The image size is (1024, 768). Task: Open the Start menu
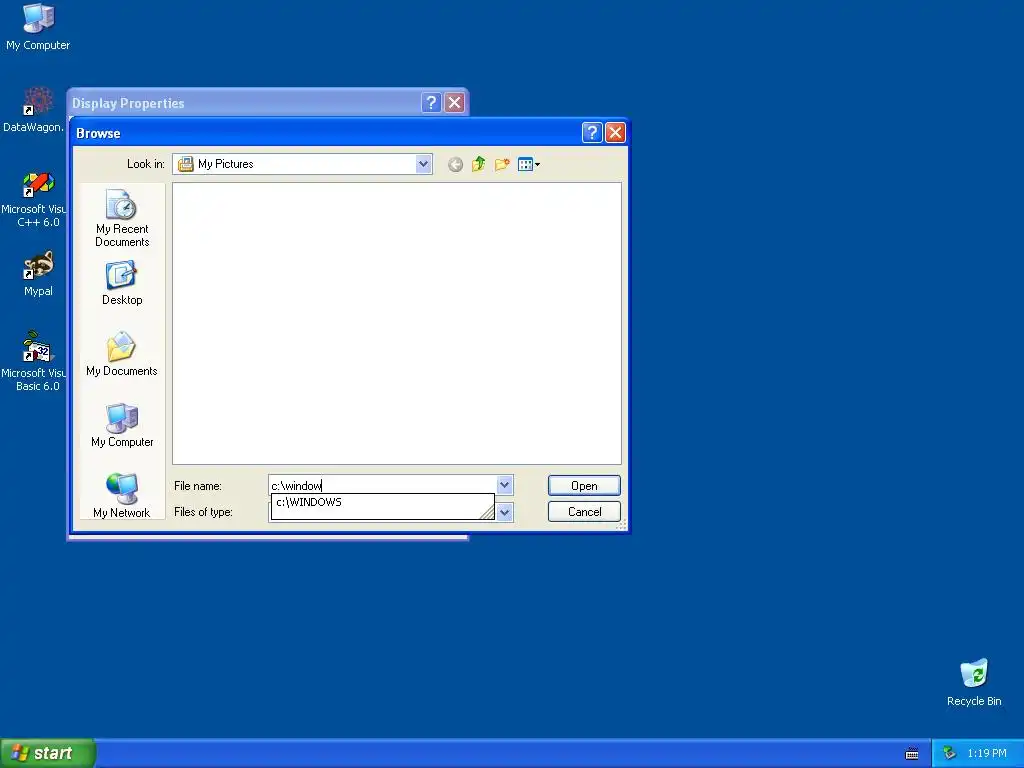click(x=47, y=753)
